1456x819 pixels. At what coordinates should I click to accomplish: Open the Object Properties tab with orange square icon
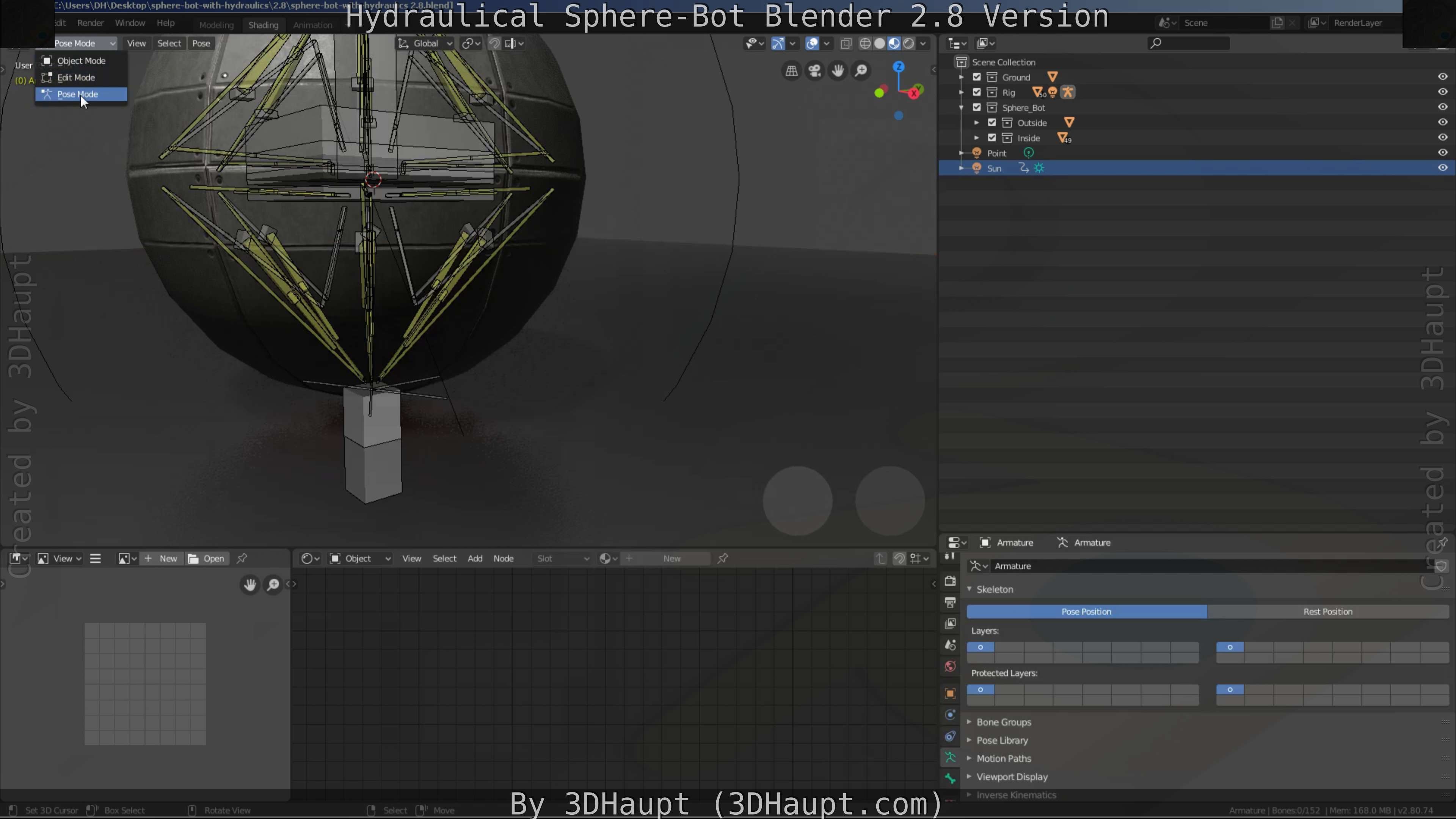pyautogui.click(x=949, y=694)
